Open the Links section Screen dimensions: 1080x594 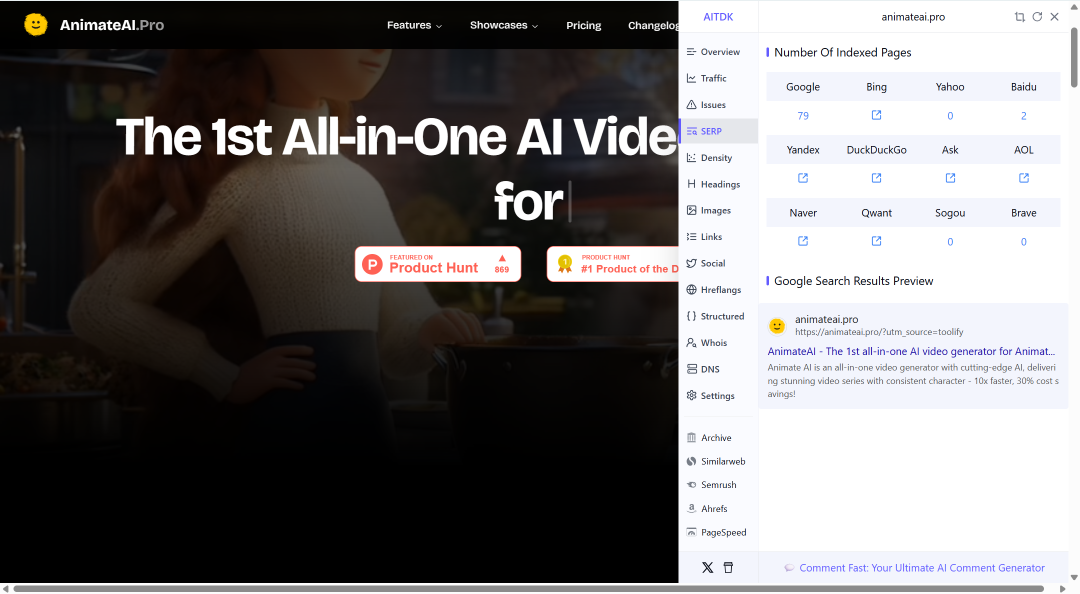click(718, 236)
